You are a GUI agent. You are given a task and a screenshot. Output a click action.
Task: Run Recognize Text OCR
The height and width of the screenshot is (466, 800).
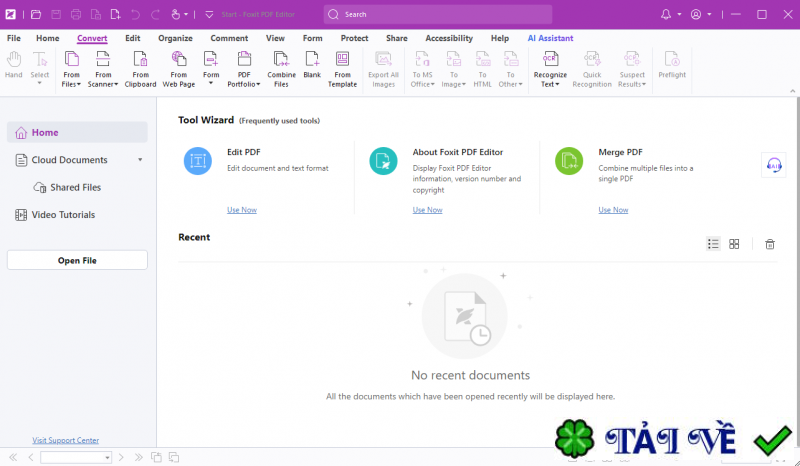[550, 69]
